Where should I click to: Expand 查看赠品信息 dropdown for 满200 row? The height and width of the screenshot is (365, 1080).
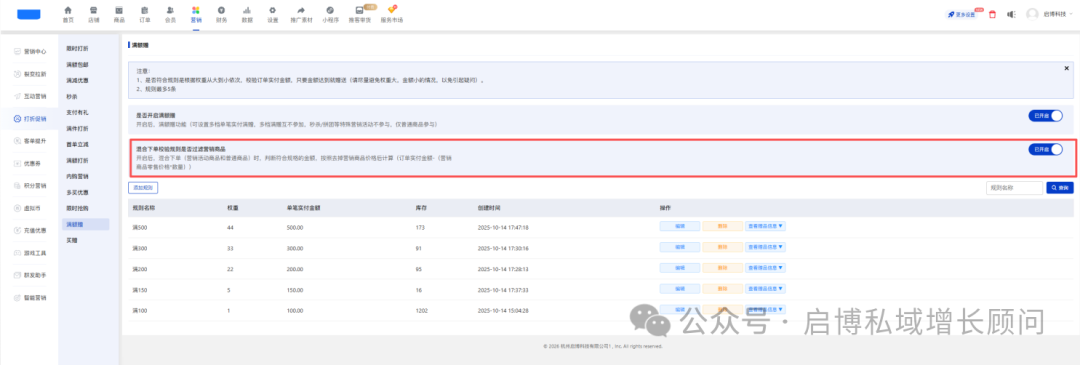pyautogui.click(x=765, y=268)
